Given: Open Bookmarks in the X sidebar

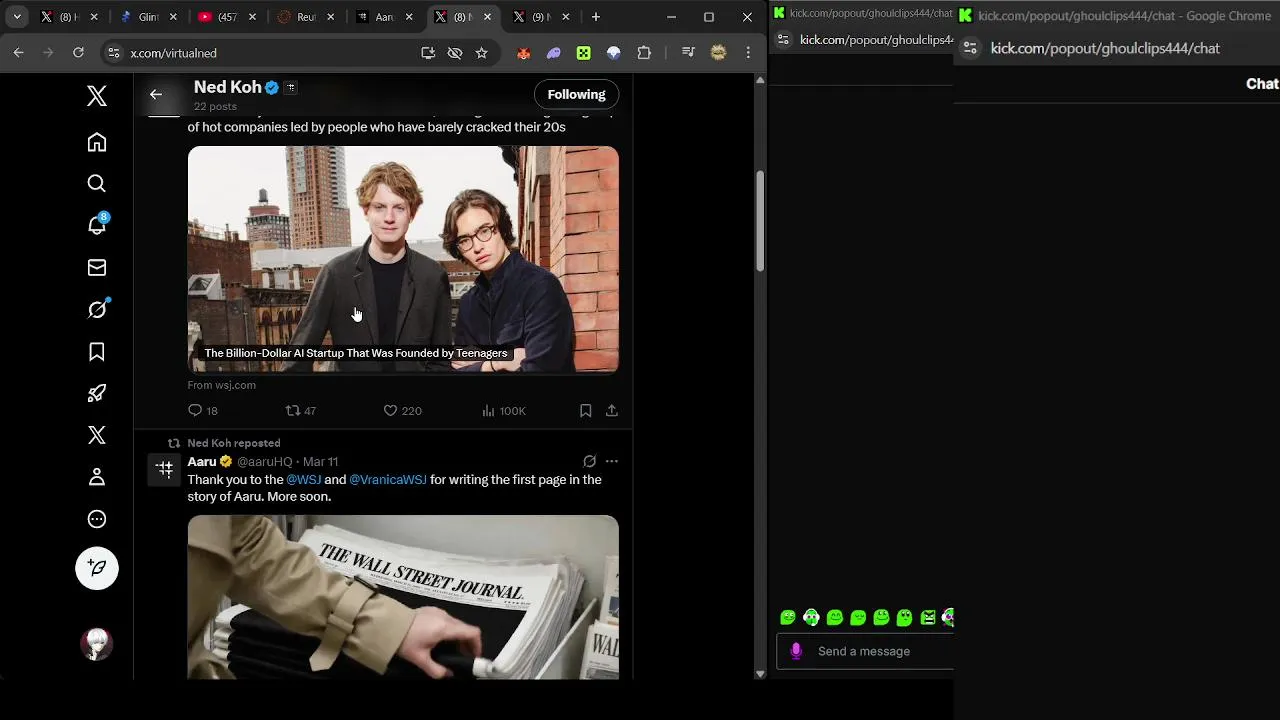Looking at the screenshot, I should [x=97, y=352].
